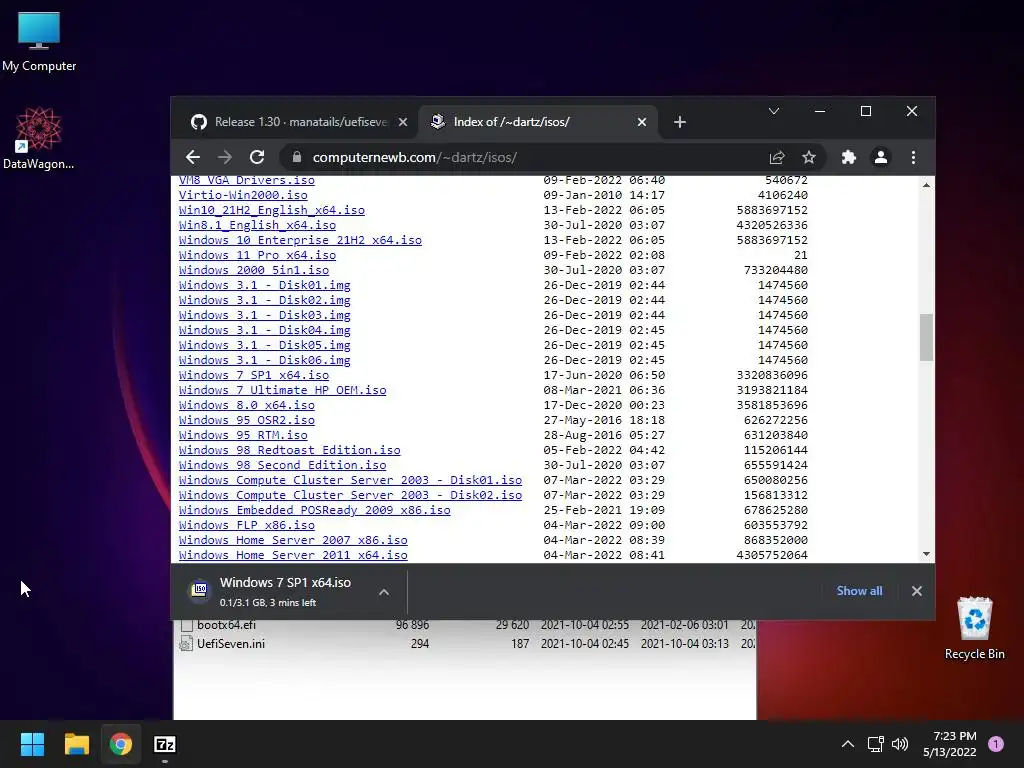
Task: Close the Index of /~dartz/isos/ tab
Action: pos(642,122)
